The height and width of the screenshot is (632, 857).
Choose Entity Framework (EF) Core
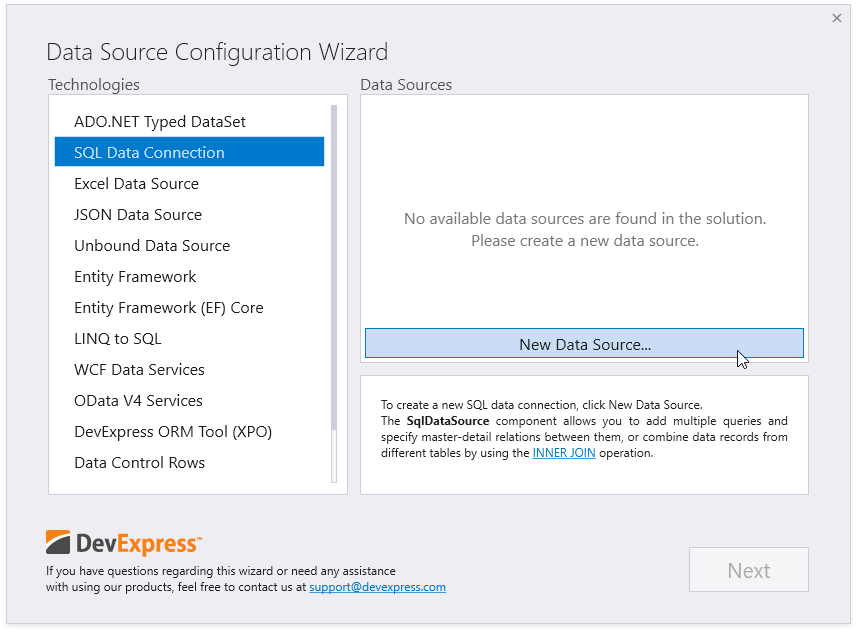189,308
